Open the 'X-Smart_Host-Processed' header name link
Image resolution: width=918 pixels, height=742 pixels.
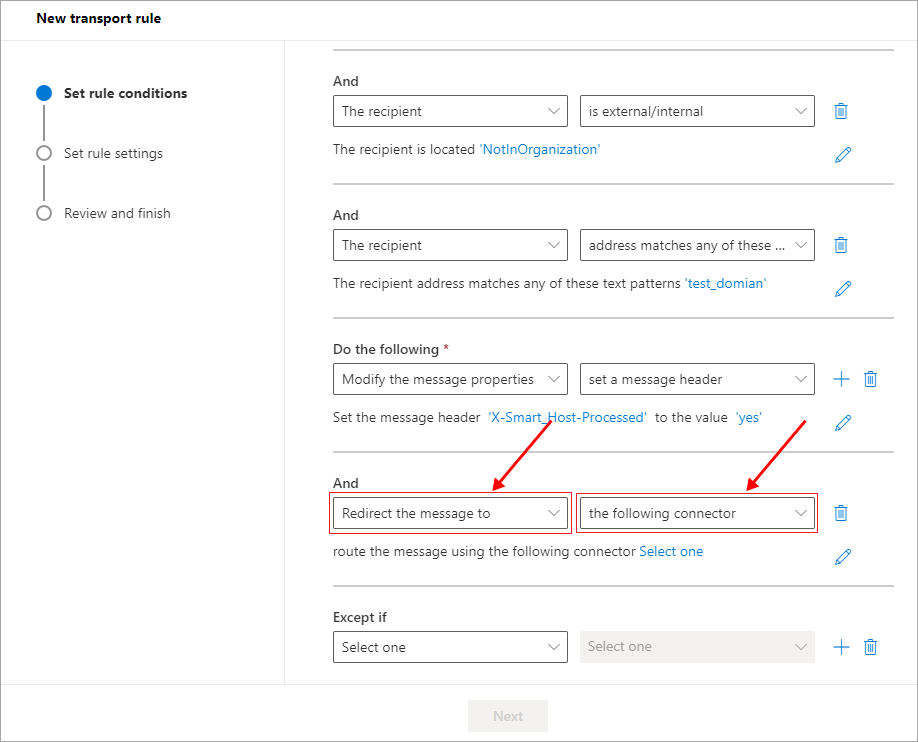coord(567,417)
